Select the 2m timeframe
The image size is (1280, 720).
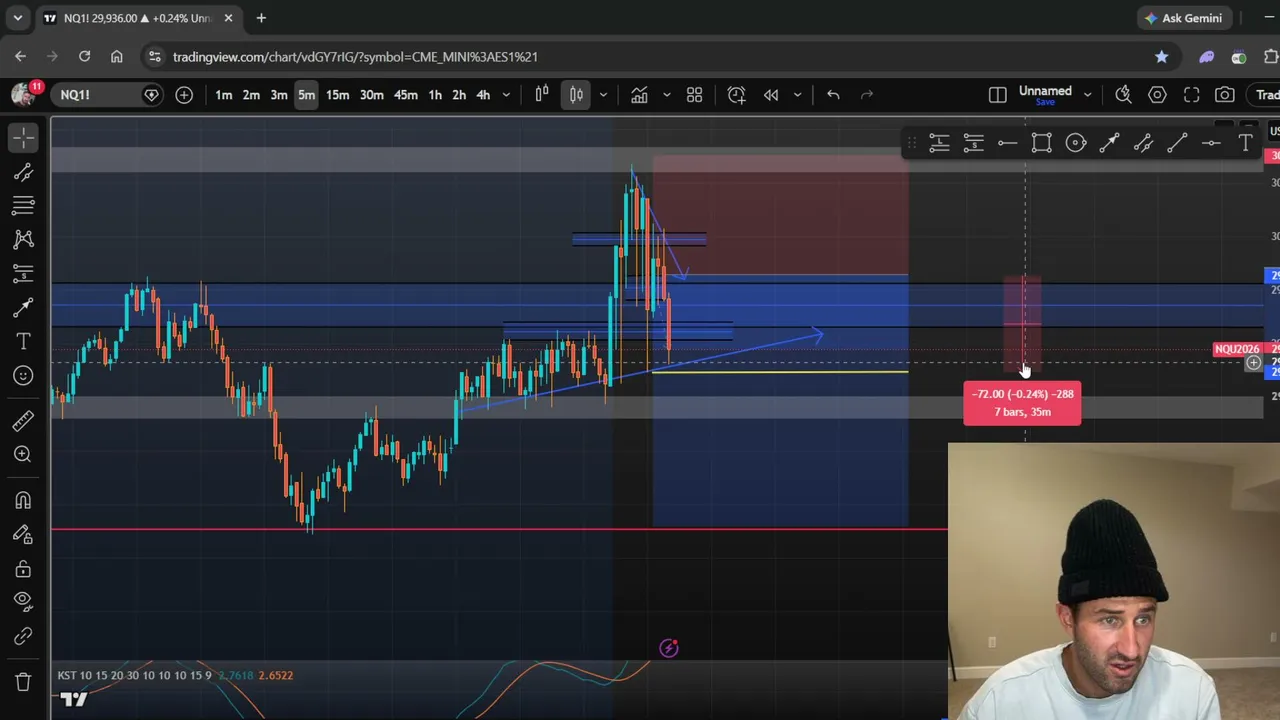click(251, 95)
